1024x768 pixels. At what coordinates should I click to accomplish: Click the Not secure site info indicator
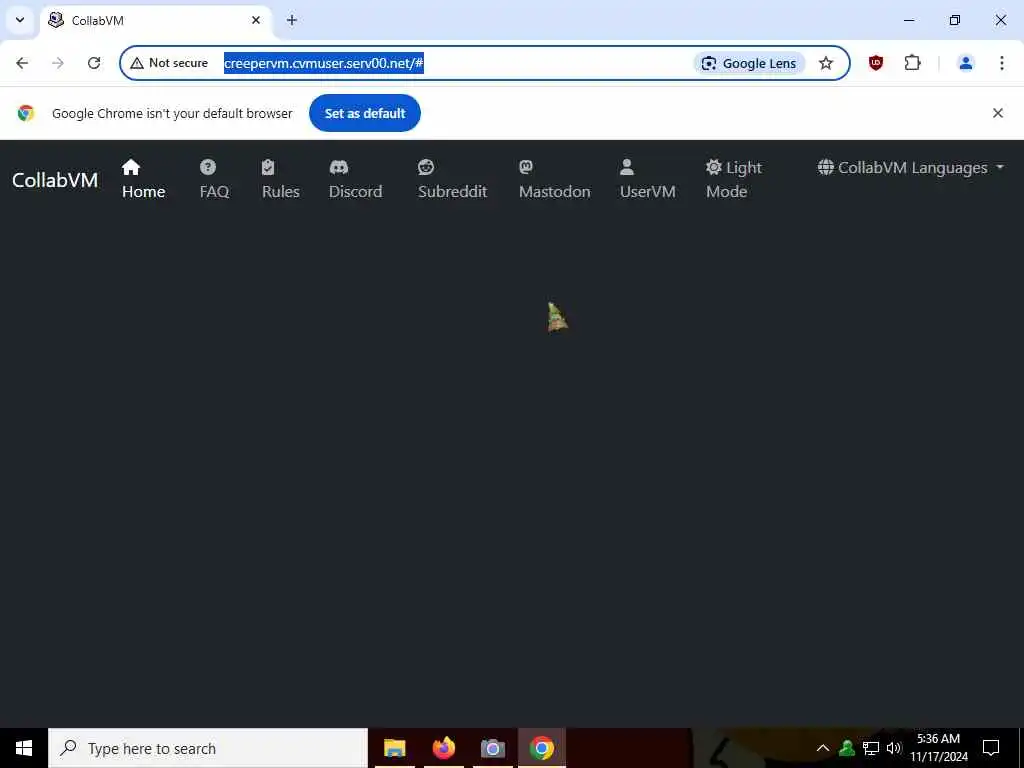coord(169,63)
